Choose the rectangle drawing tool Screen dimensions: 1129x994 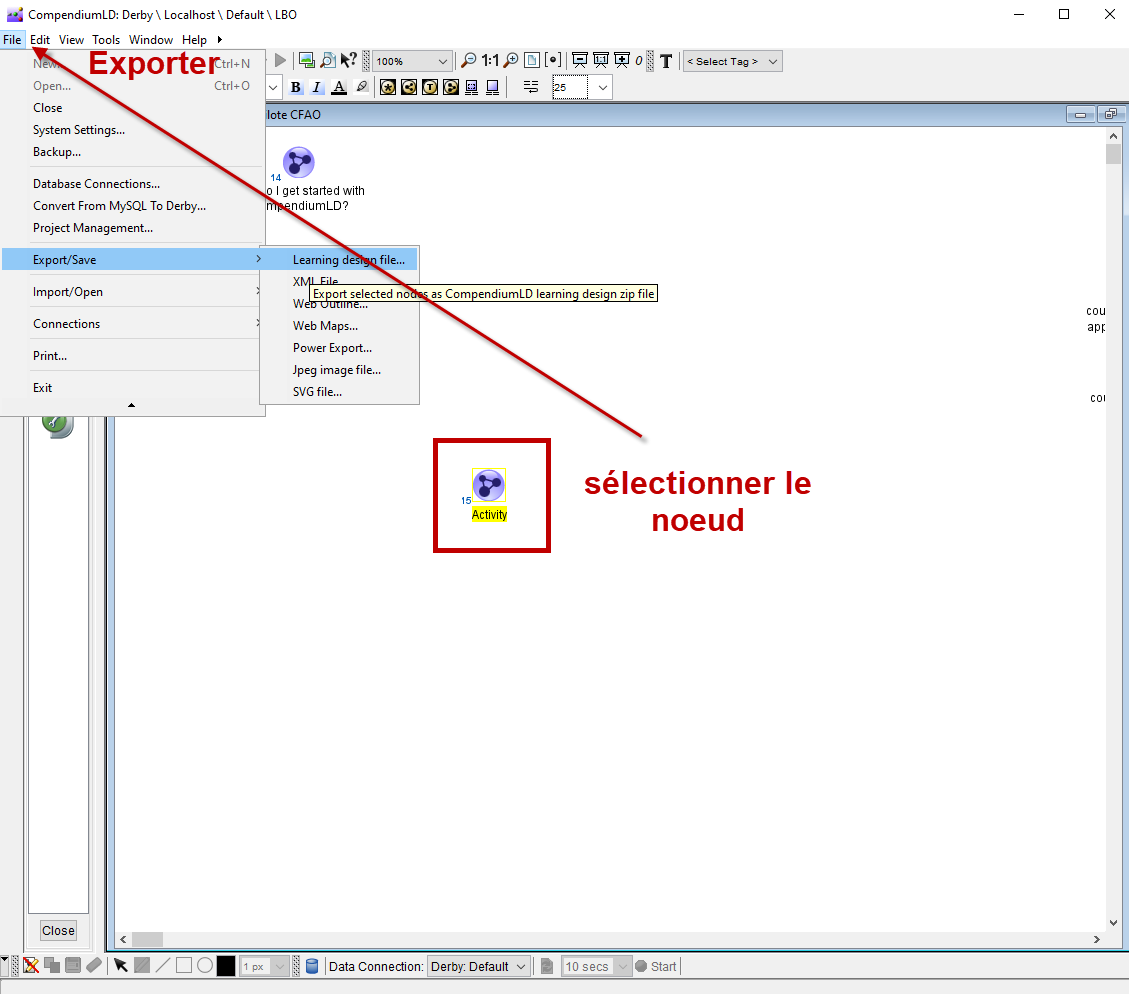[x=184, y=965]
